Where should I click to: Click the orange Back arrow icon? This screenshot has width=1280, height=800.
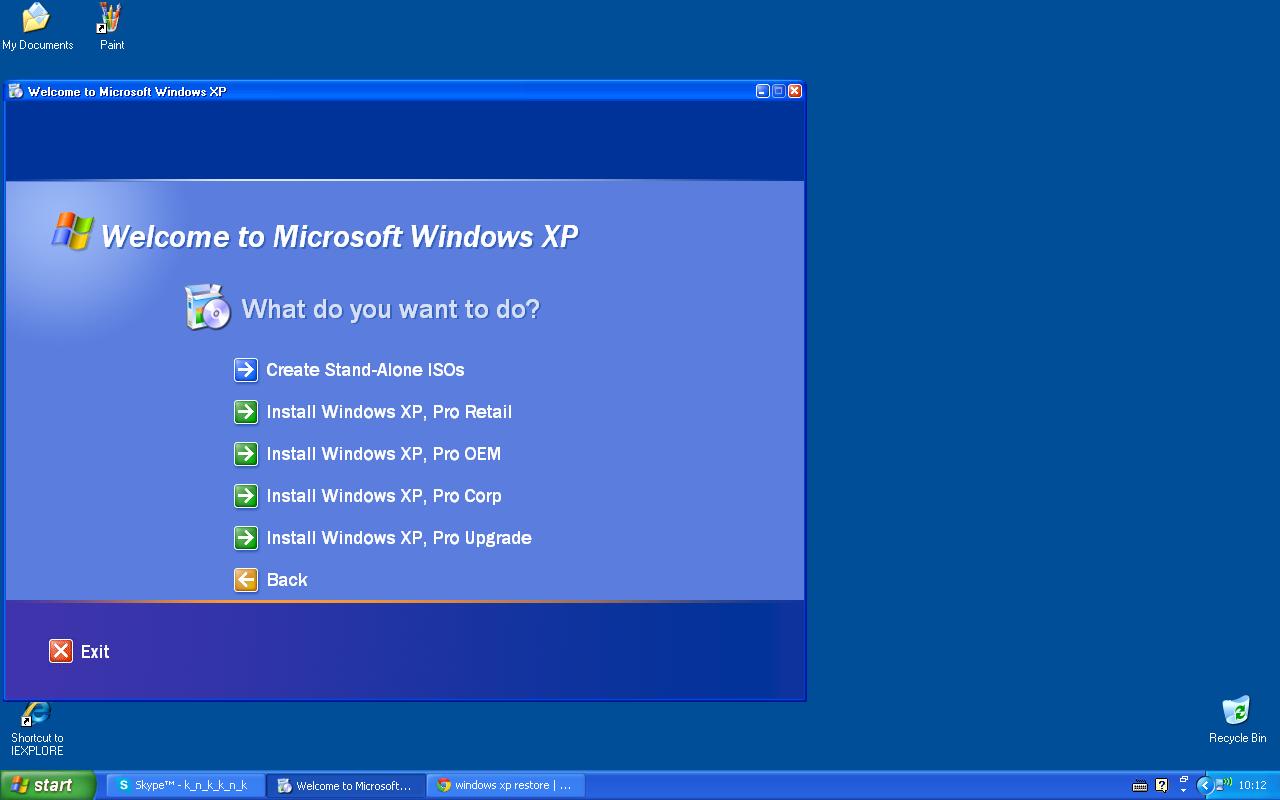pos(246,580)
